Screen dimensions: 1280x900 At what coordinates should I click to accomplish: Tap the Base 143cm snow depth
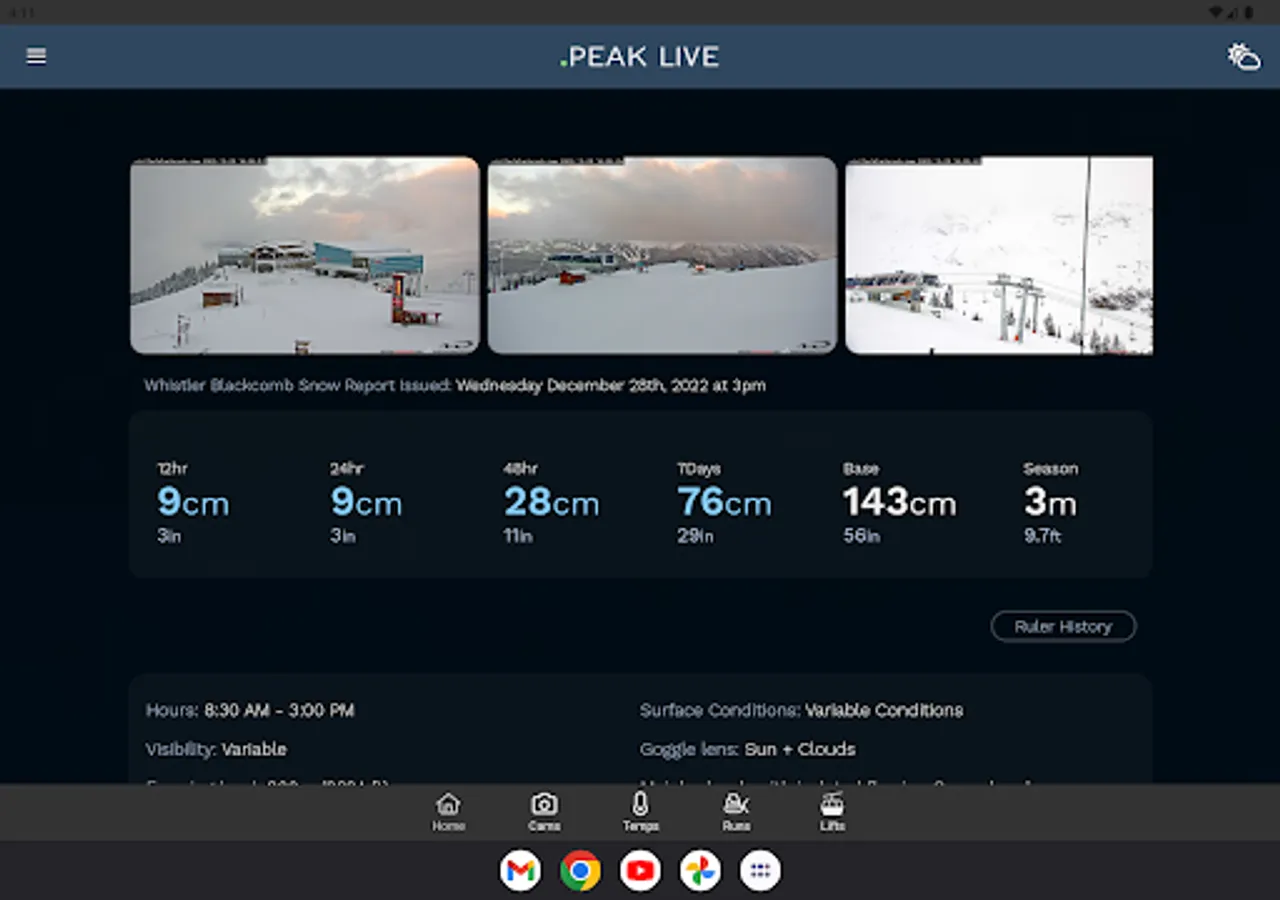898,501
